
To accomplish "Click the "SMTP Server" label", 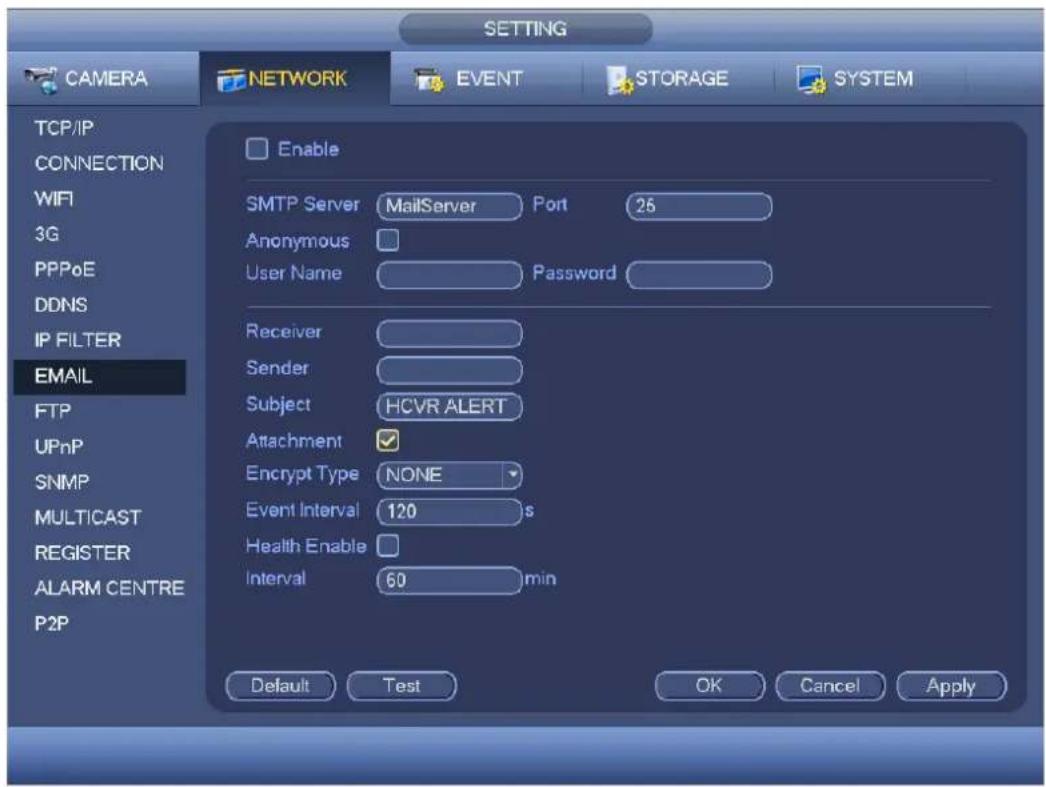I will (x=303, y=204).
